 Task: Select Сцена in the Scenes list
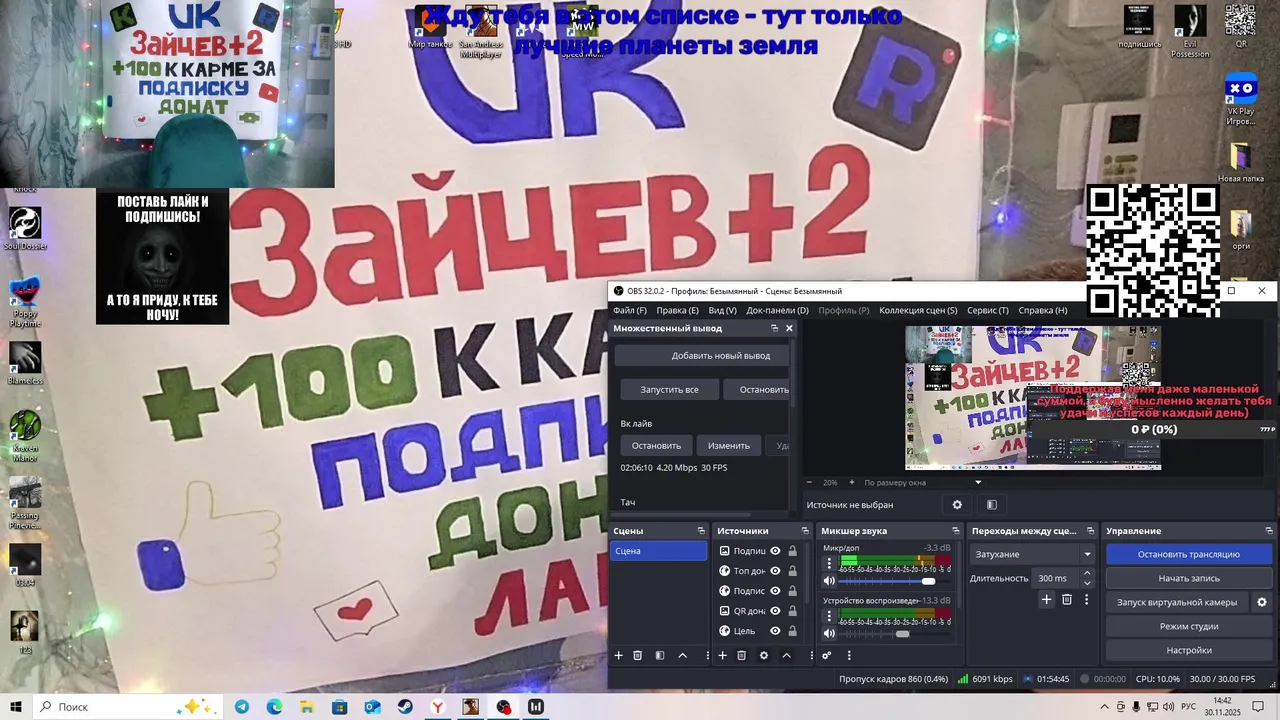(659, 551)
